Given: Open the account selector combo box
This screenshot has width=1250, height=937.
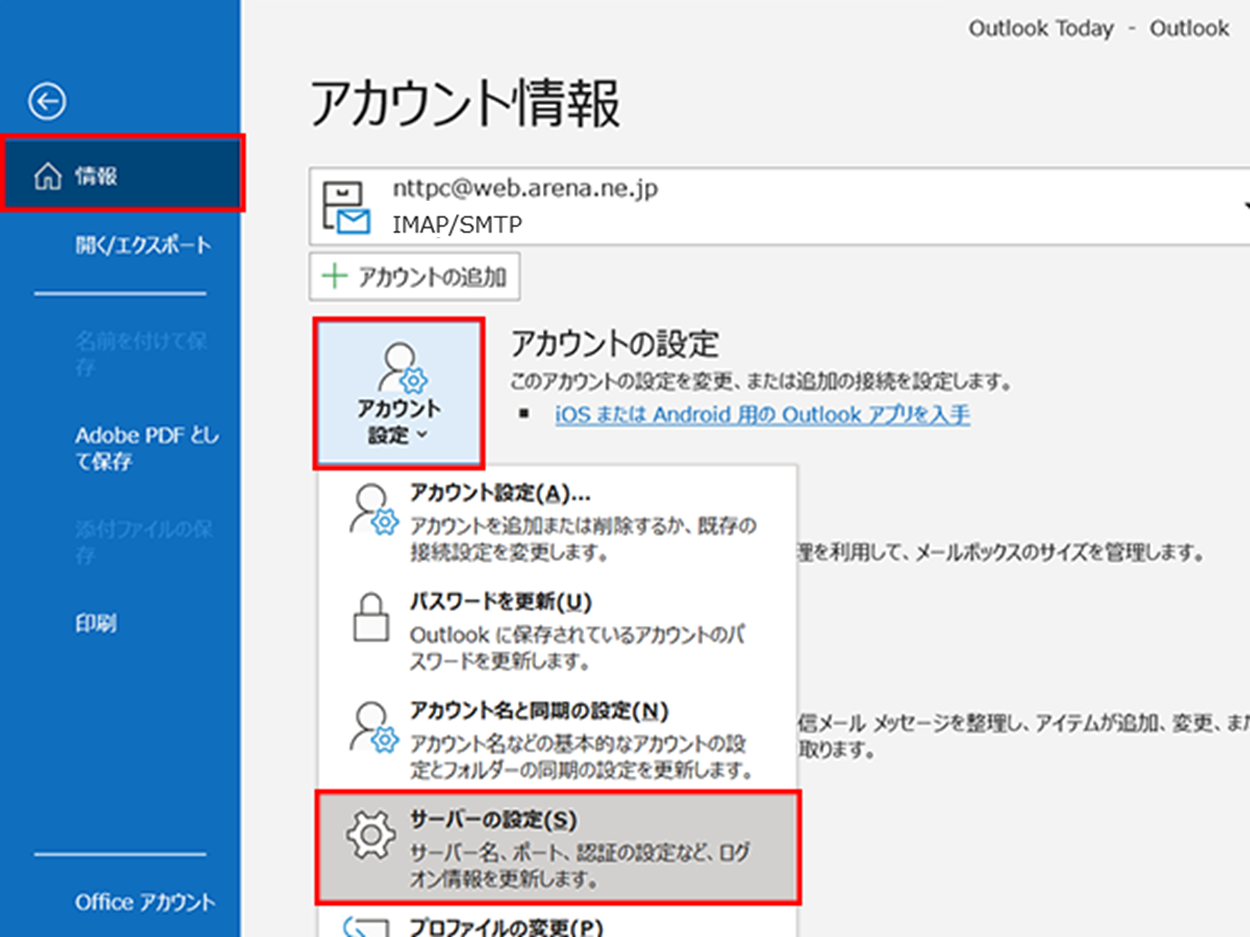Looking at the screenshot, I should pos(780,206).
